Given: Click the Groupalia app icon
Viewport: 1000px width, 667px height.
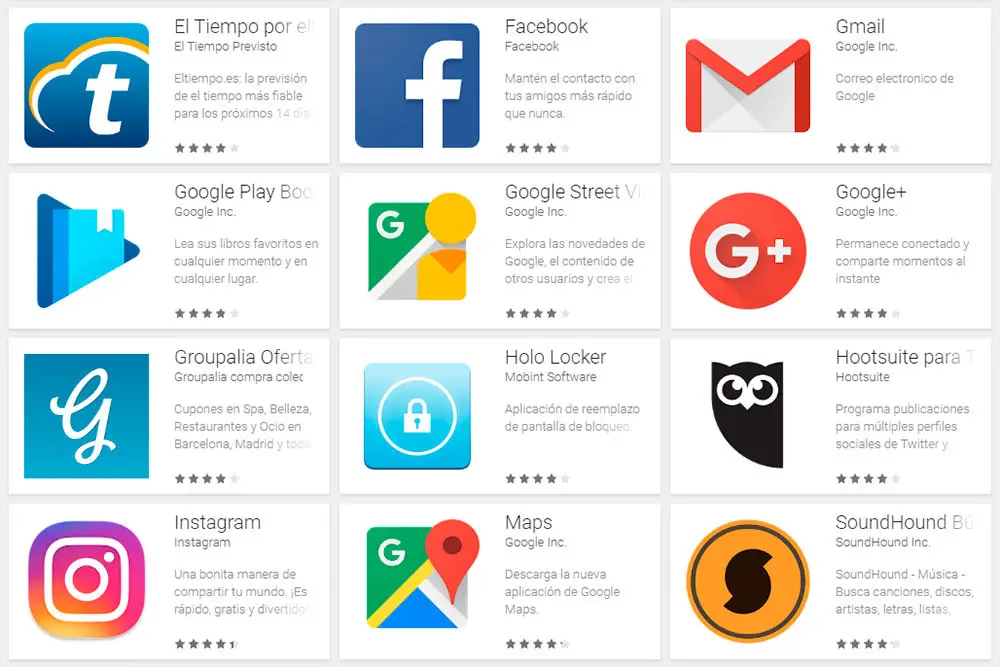Looking at the screenshot, I should 86,416.
